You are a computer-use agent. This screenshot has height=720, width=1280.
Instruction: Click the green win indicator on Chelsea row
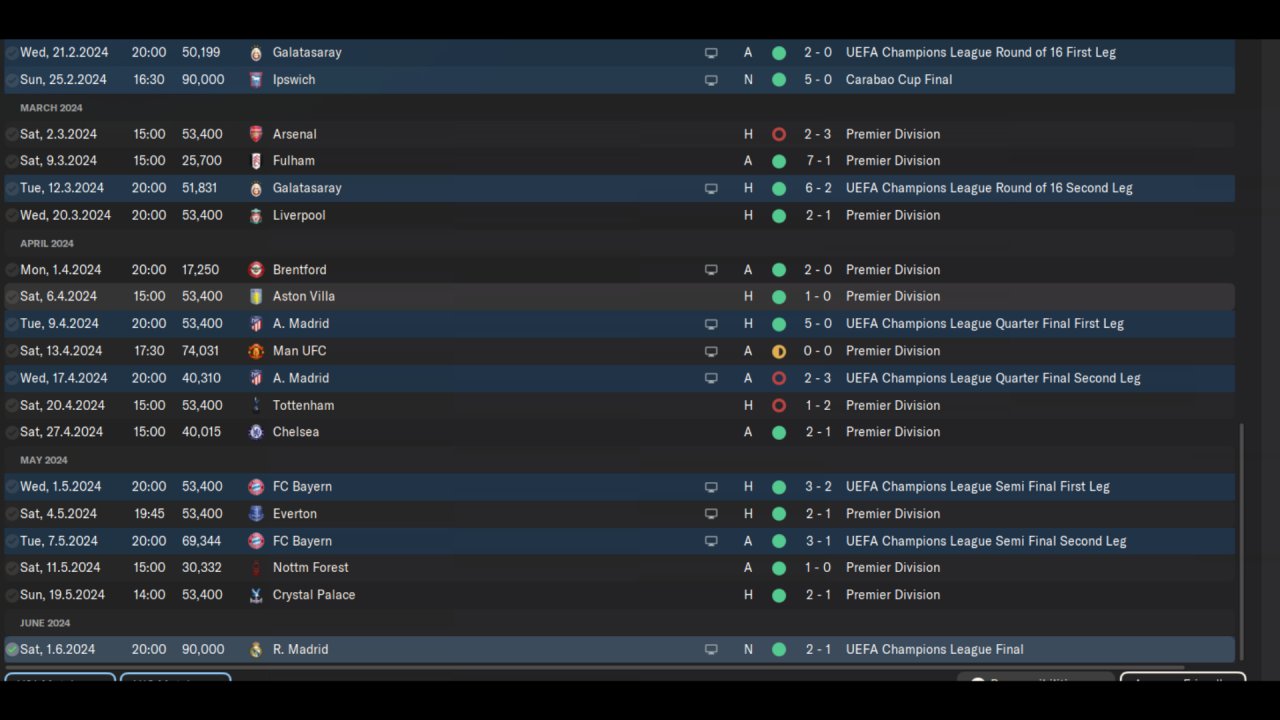pyautogui.click(x=779, y=432)
